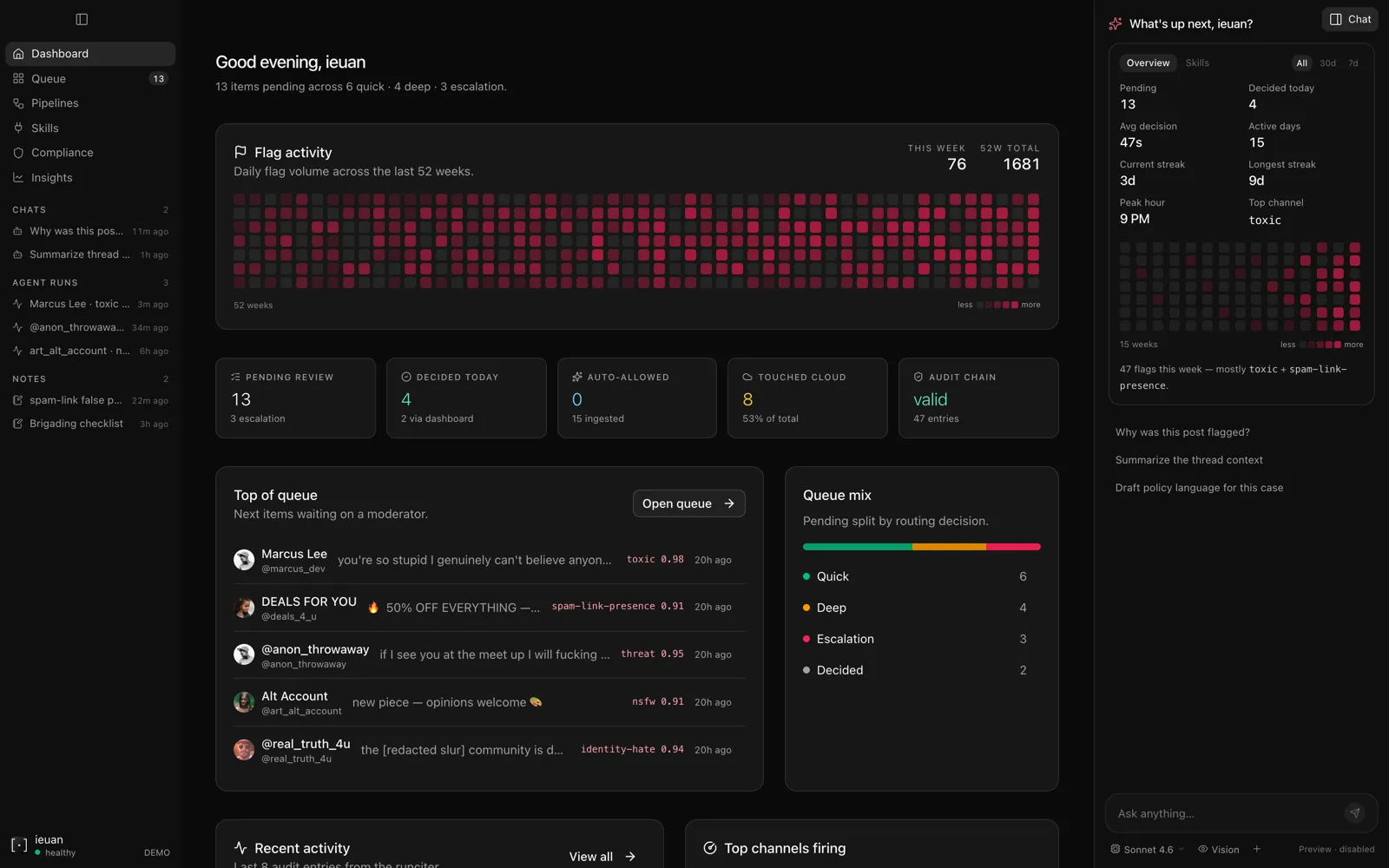The height and width of the screenshot is (868, 1389).
Task: Click the Touched Cloud icon
Action: tap(747, 377)
